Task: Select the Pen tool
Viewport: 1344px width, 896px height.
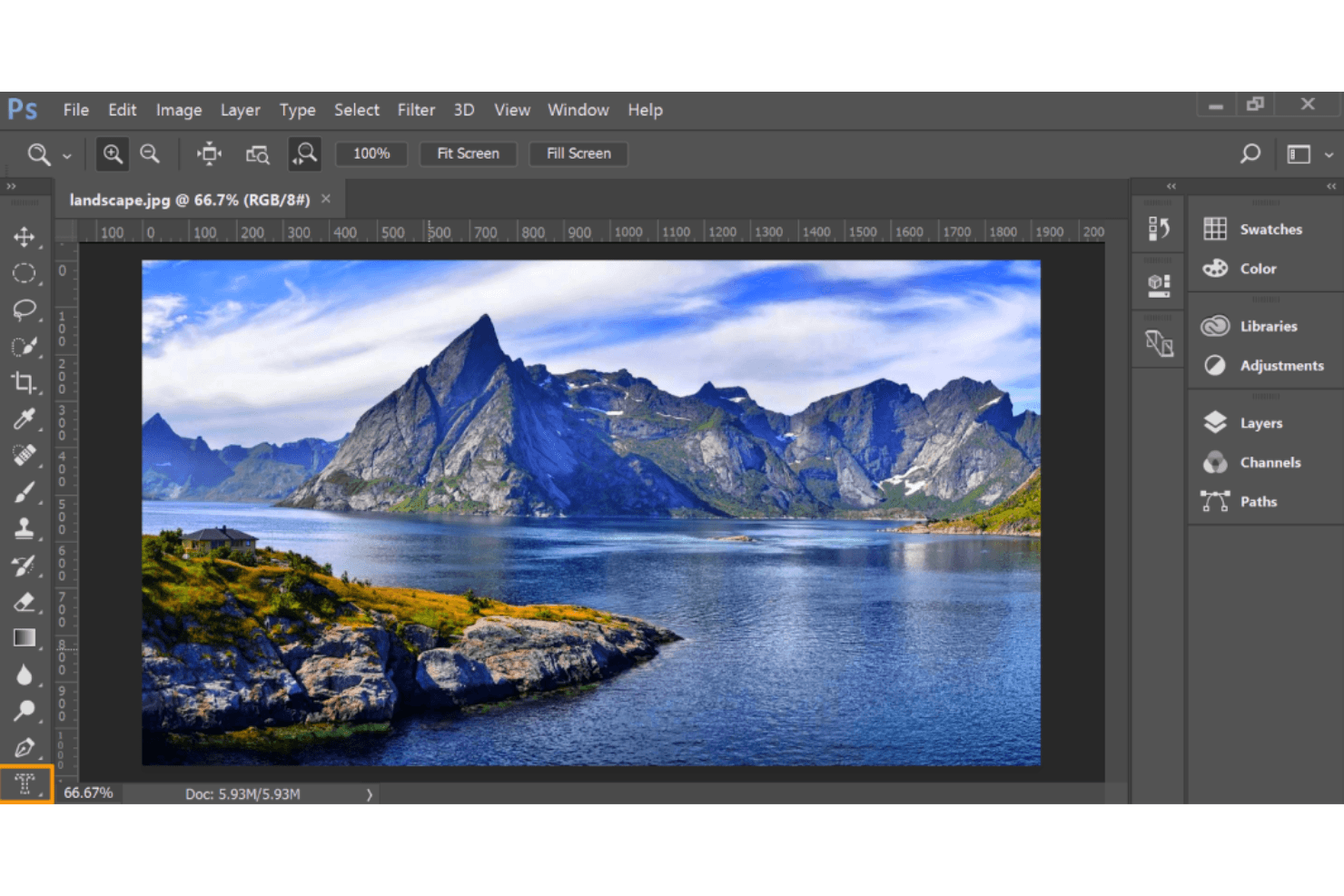Action: 25,748
